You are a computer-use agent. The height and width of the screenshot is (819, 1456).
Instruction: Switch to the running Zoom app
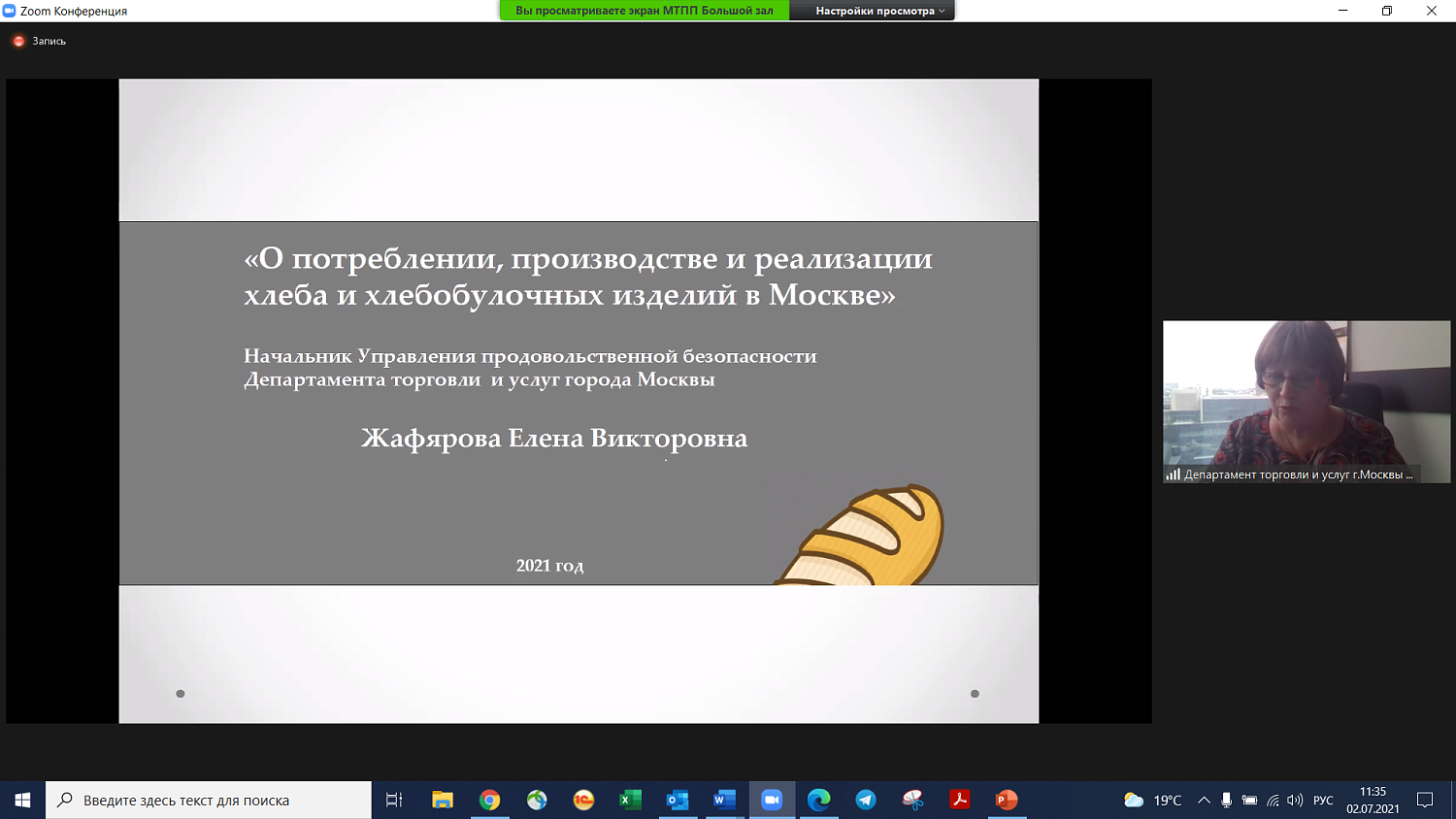point(771,800)
